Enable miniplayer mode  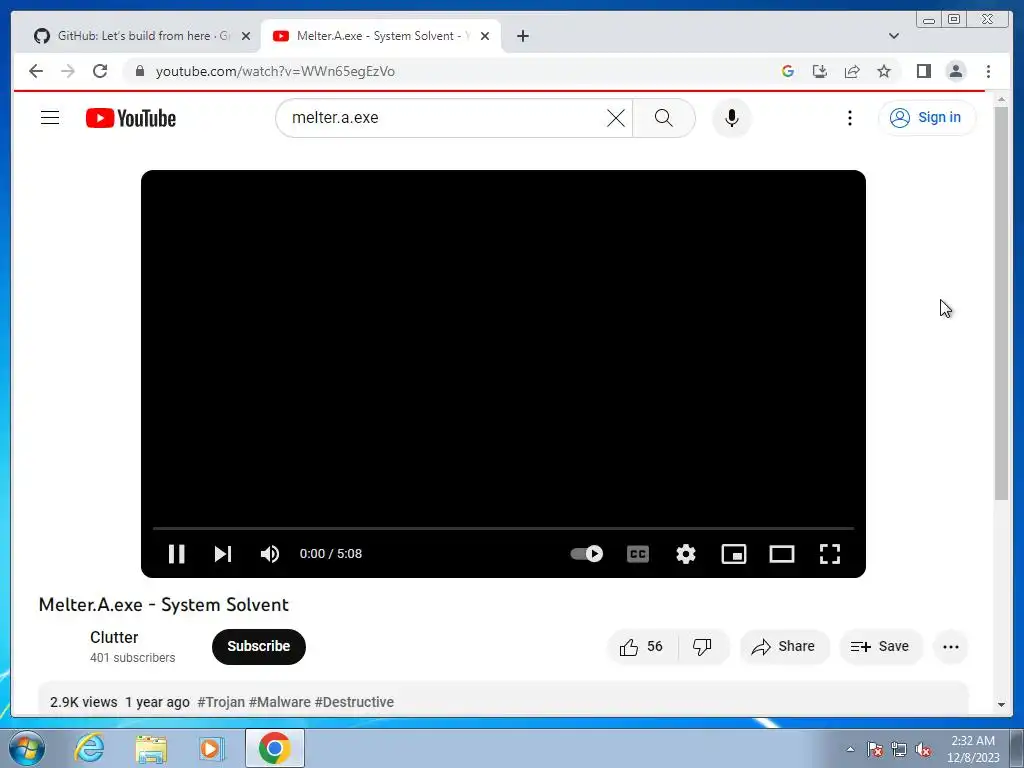733,554
